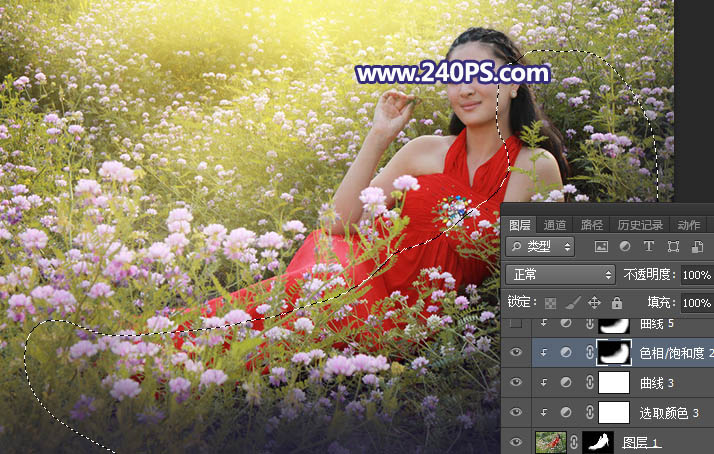Click the pixel layer filter icon
The image size is (714, 454).
tap(601, 246)
